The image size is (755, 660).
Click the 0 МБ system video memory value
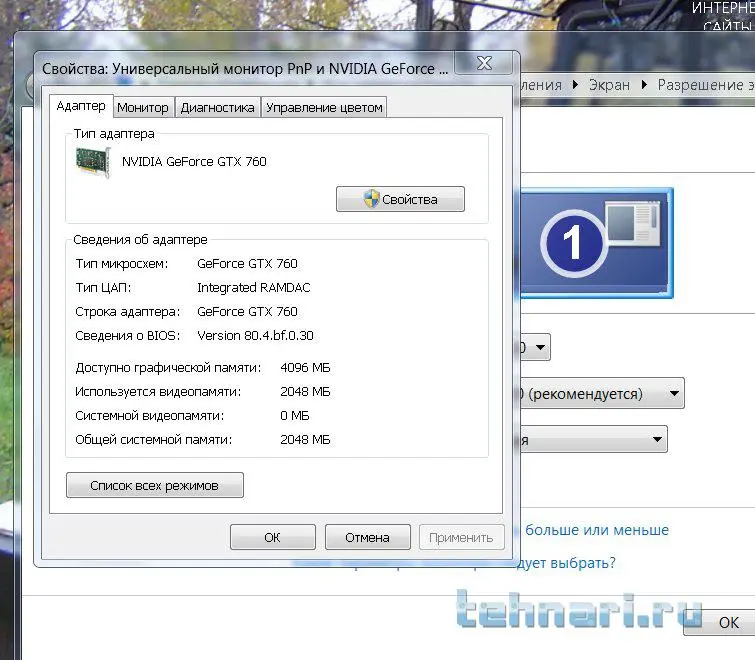click(295, 415)
